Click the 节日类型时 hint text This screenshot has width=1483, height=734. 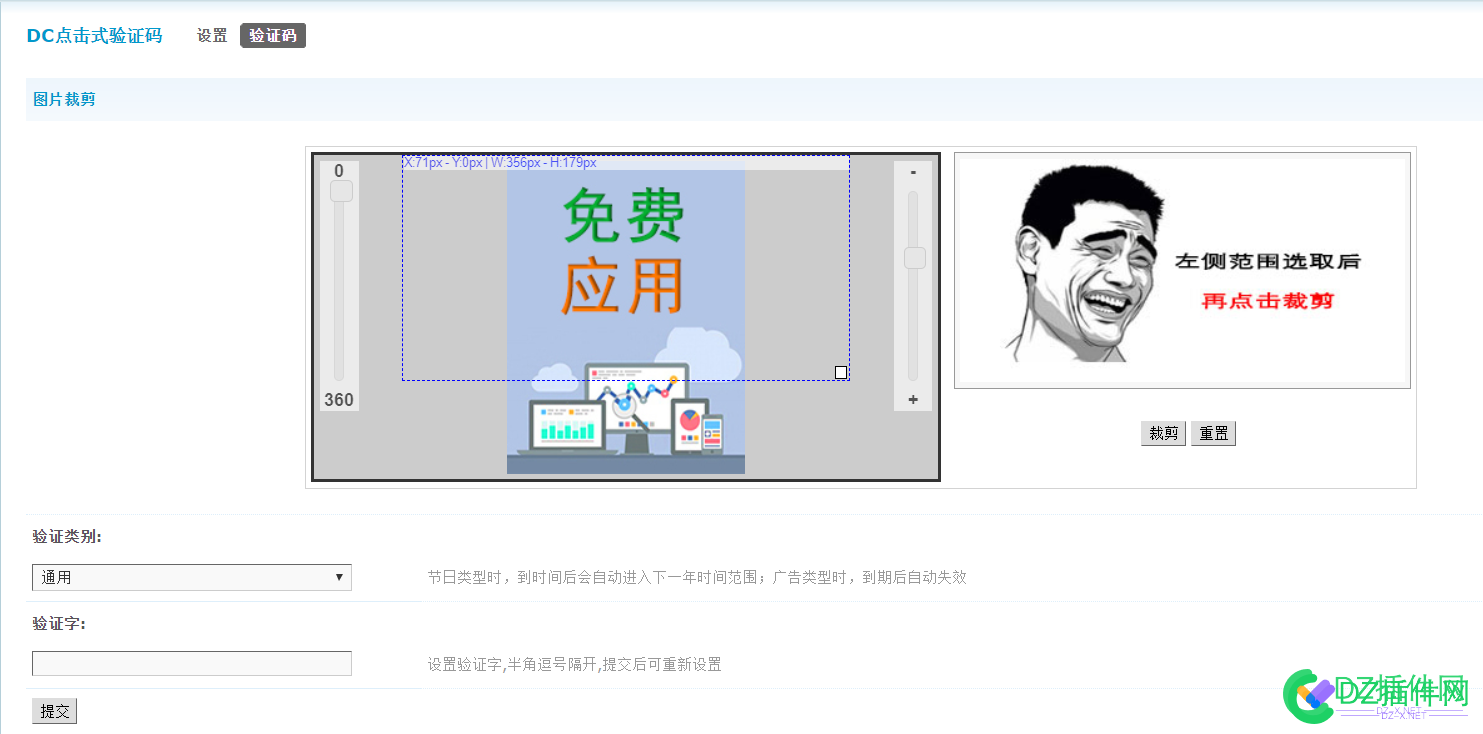(697, 577)
